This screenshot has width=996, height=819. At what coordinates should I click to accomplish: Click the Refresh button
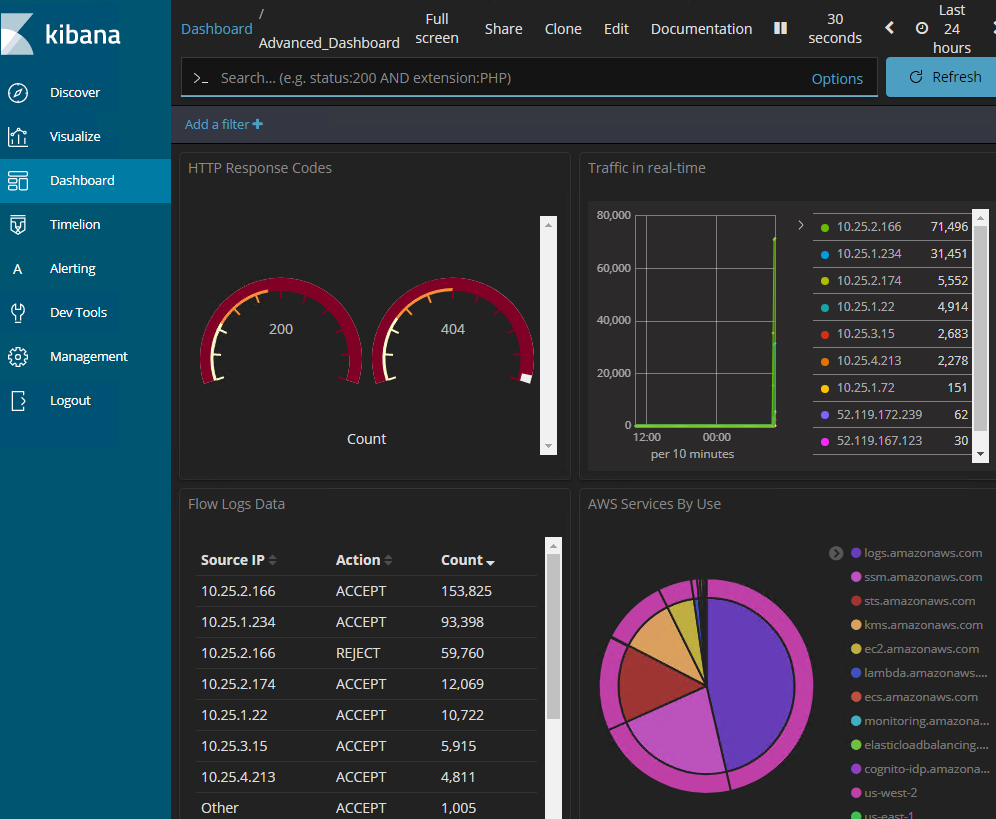(943, 77)
